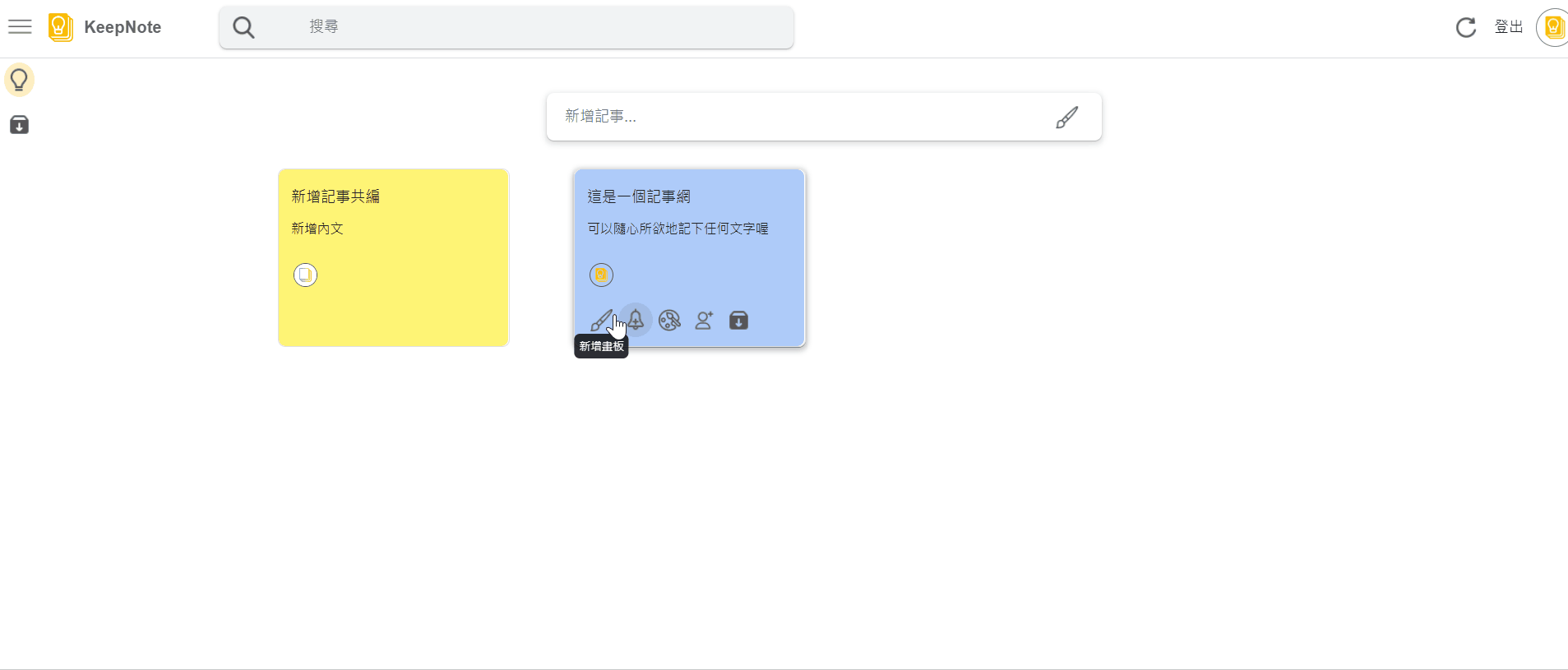Click the search magnifier icon
Viewport: 1568px width, 670px height.
pos(243,28)
